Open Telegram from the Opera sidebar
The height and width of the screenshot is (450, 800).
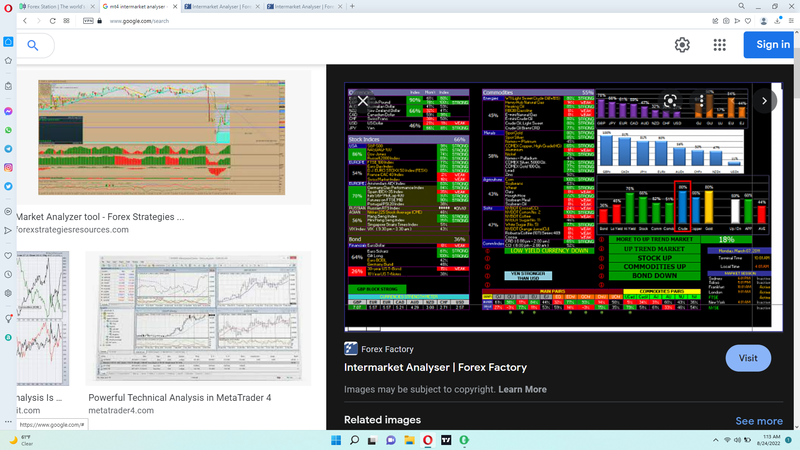(8, 148)
